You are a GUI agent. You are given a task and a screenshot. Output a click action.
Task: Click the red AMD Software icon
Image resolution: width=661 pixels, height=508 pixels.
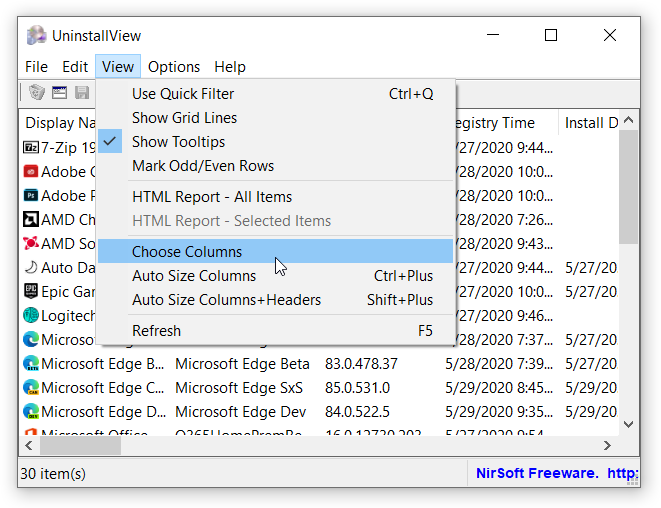coord(31,243)
